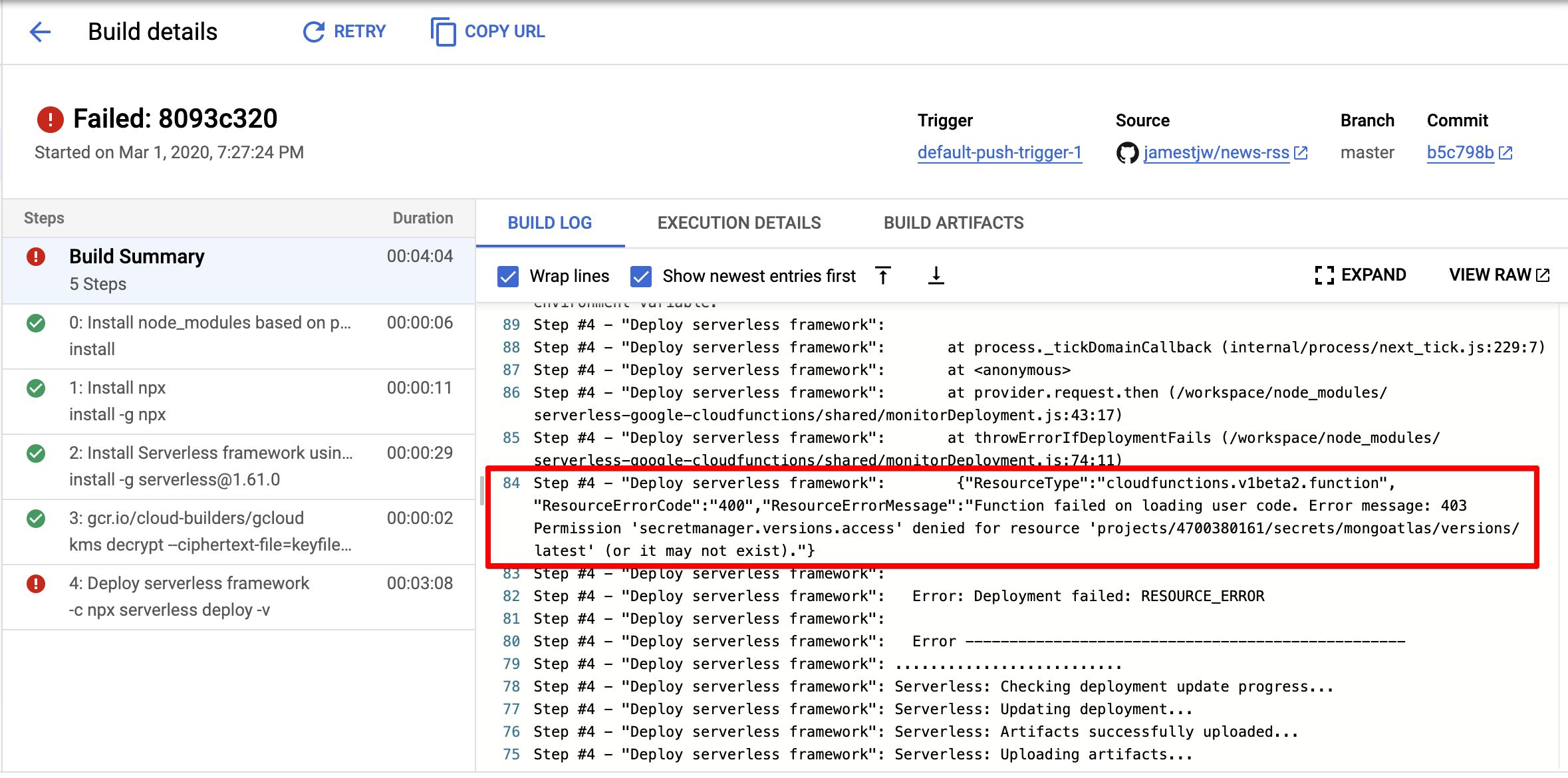Viewport: 1568px width, 778px height.
Task: Select the Build Log tab
Action: point(549,223)
